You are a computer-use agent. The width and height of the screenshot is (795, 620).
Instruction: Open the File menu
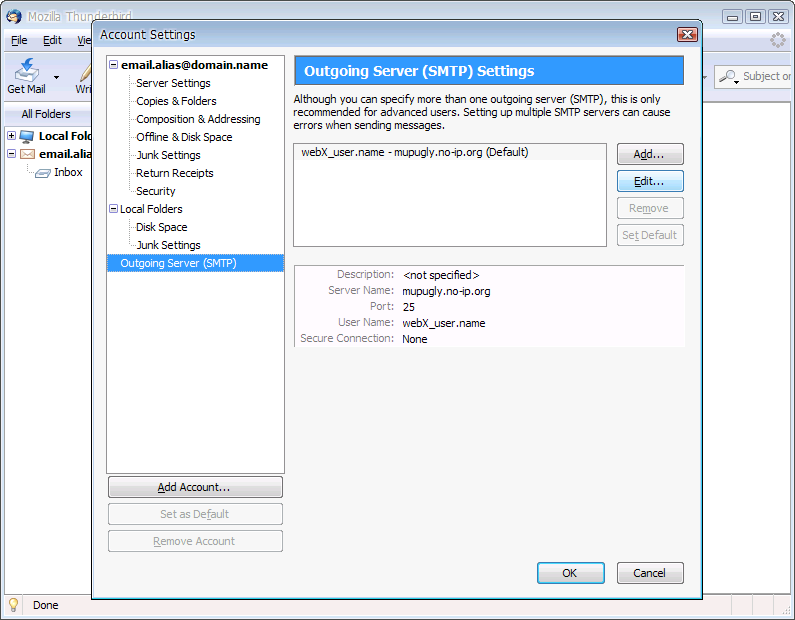(x=19, y=41)
